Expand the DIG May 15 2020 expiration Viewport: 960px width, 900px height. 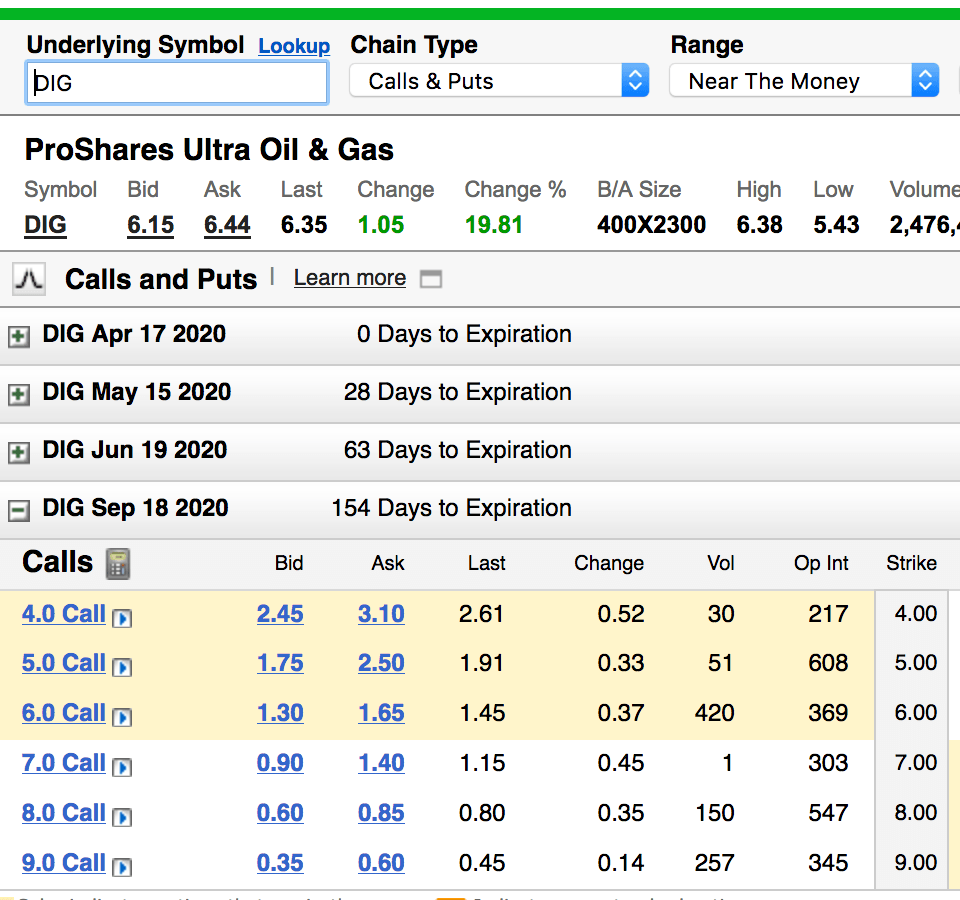click(18, 394)
